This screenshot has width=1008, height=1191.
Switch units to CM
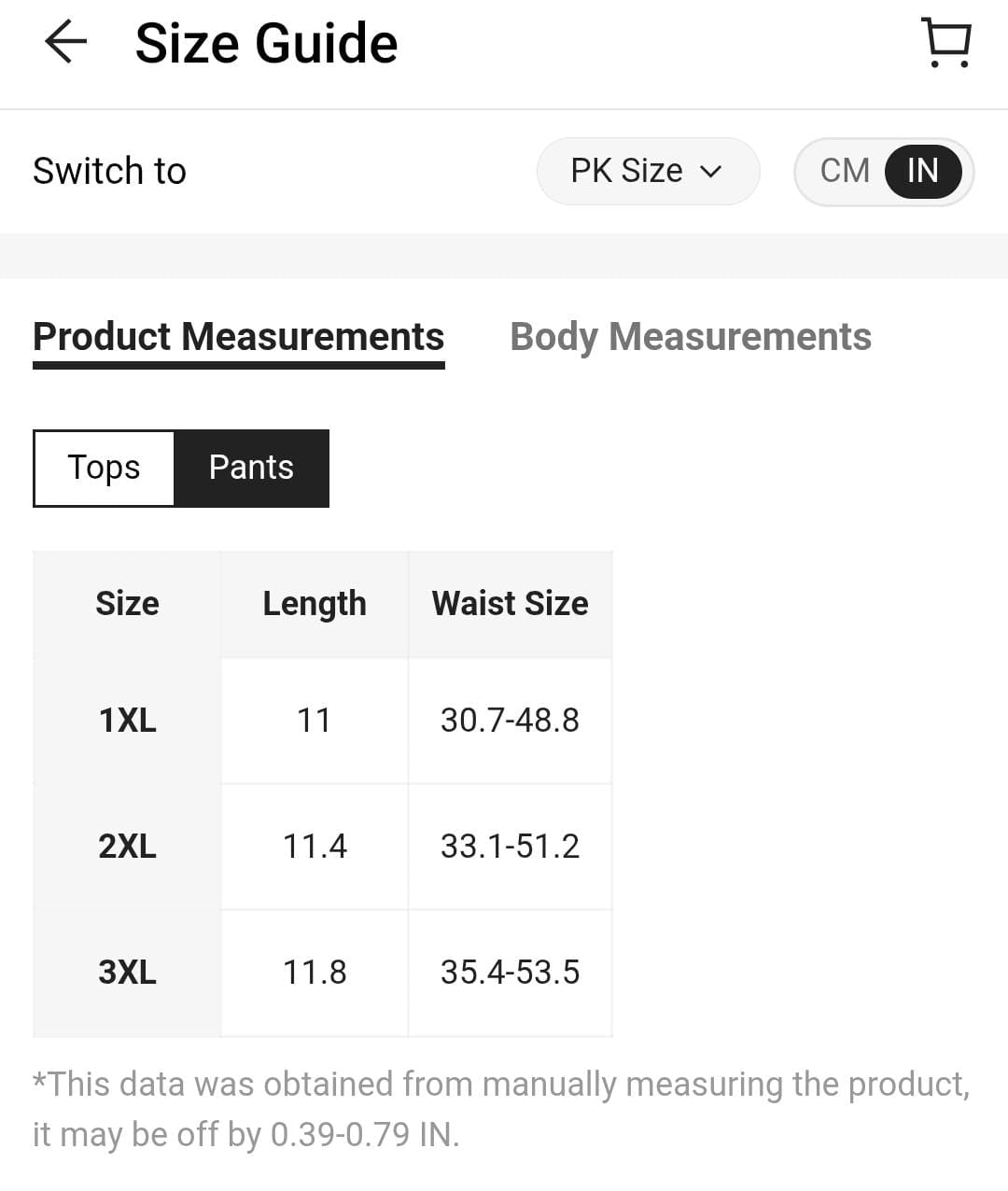point(845,171)
